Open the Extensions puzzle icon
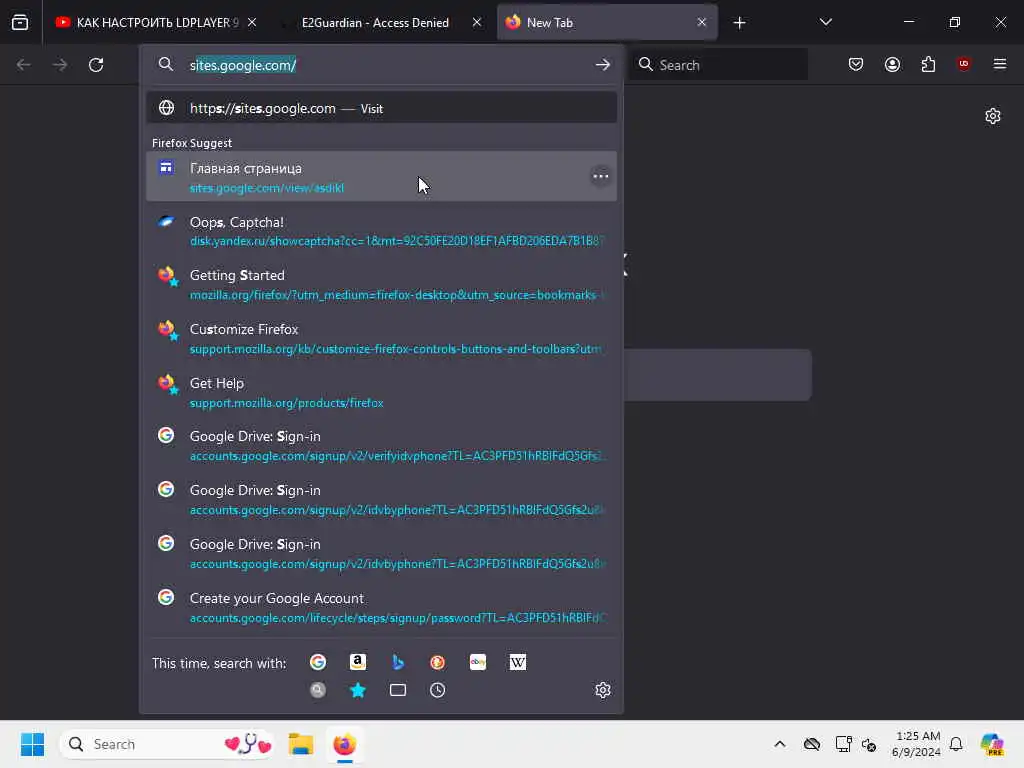 [x=928, y=65]
